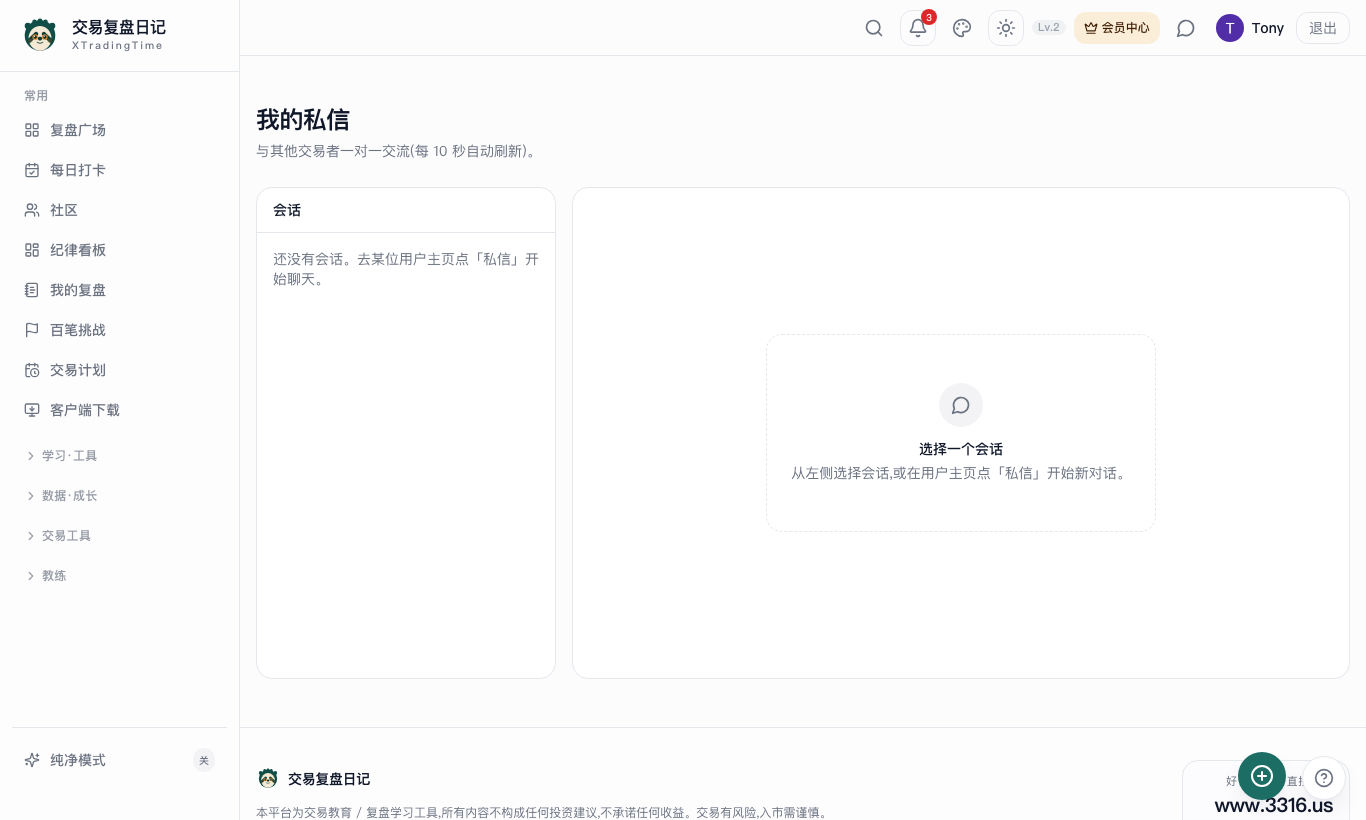Viewport: 1366px width, 820px height.
Task: Open the theme palette icon
Action: [x=962, y=28]
